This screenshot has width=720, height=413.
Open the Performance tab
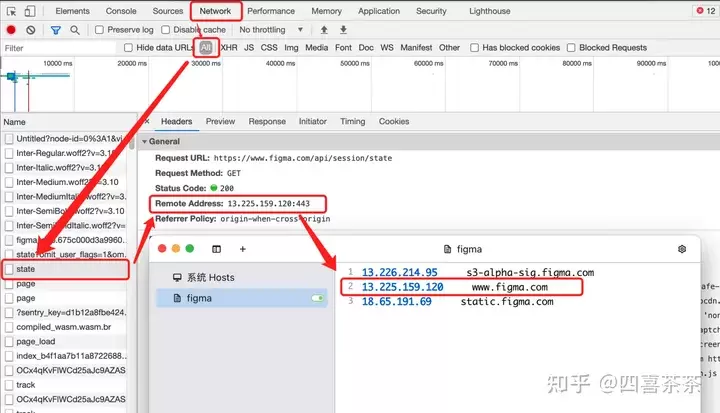(x=271, y=11)
